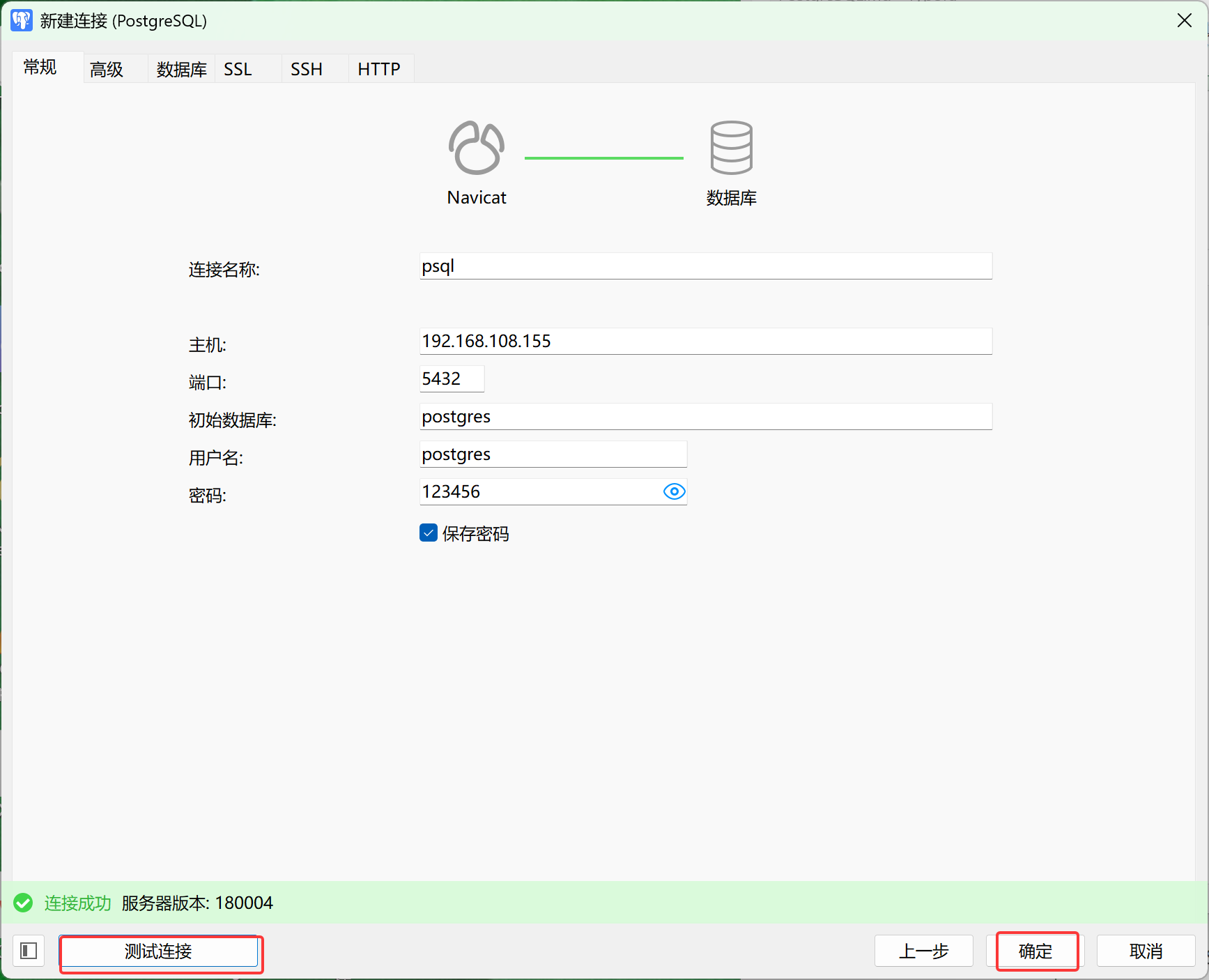
Task: Go back with 上一步 button
Action: point(923,951)
